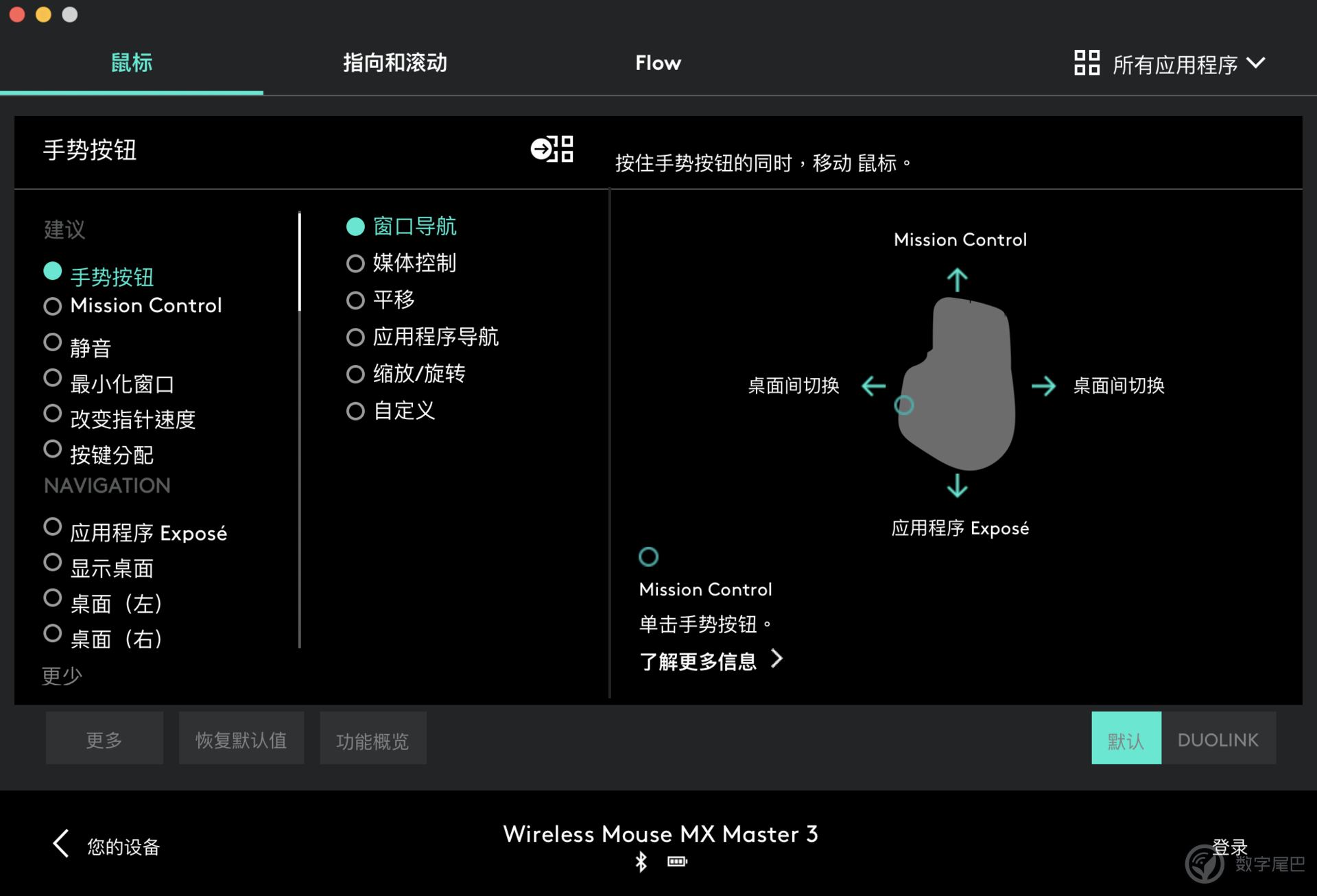Select Mission Control in the suggestion list

click(x=133, y=305)
